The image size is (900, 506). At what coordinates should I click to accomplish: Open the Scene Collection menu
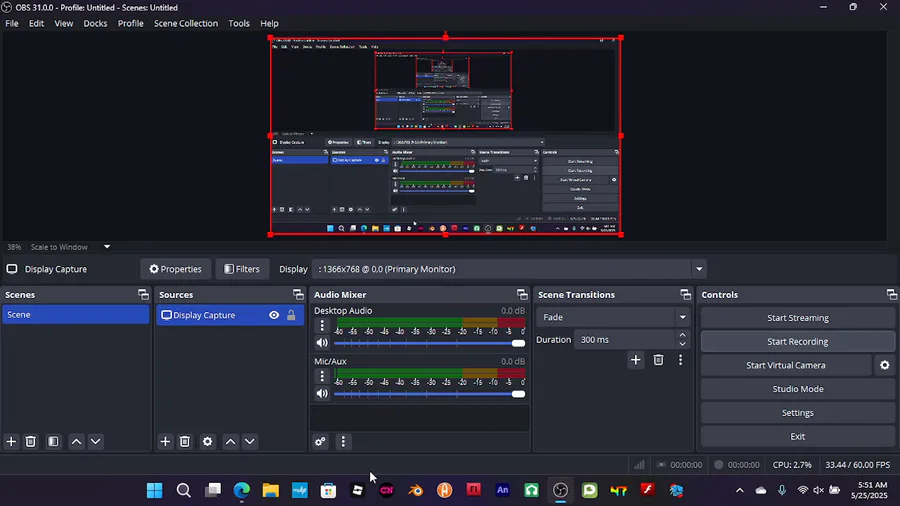pyautogui.click(x=186, y=24)
